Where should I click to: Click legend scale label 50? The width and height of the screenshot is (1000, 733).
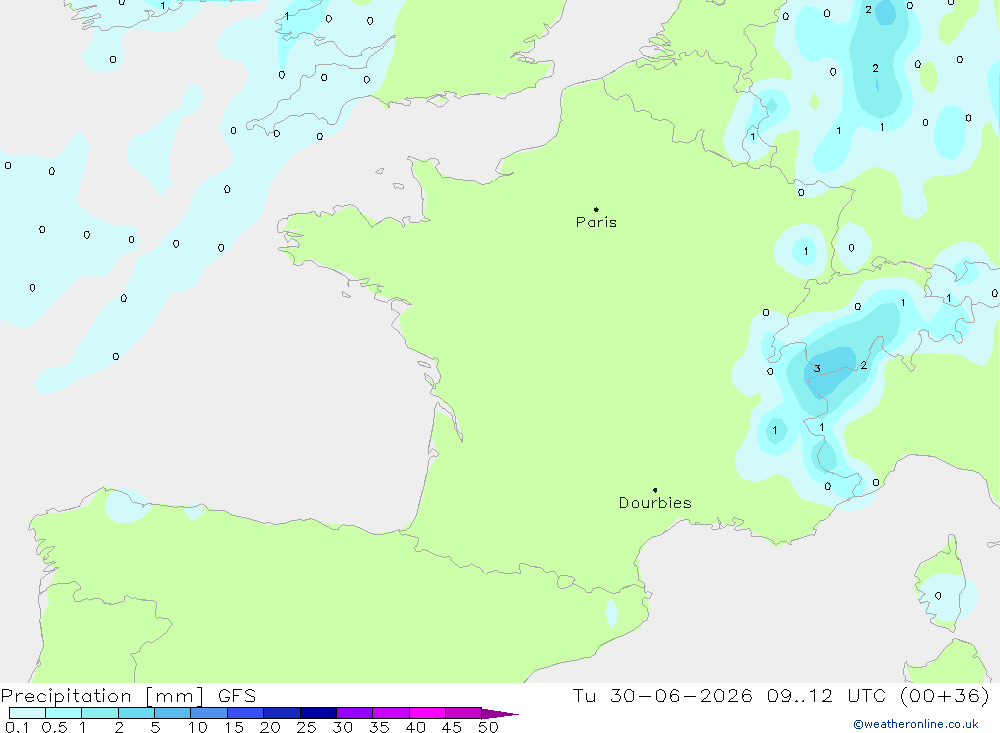(x=488, y=727)
